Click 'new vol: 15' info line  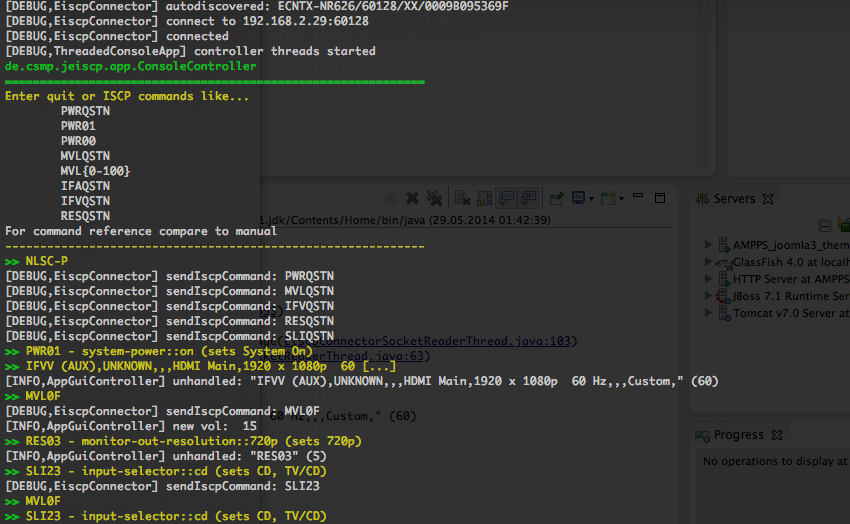(131, 426)
